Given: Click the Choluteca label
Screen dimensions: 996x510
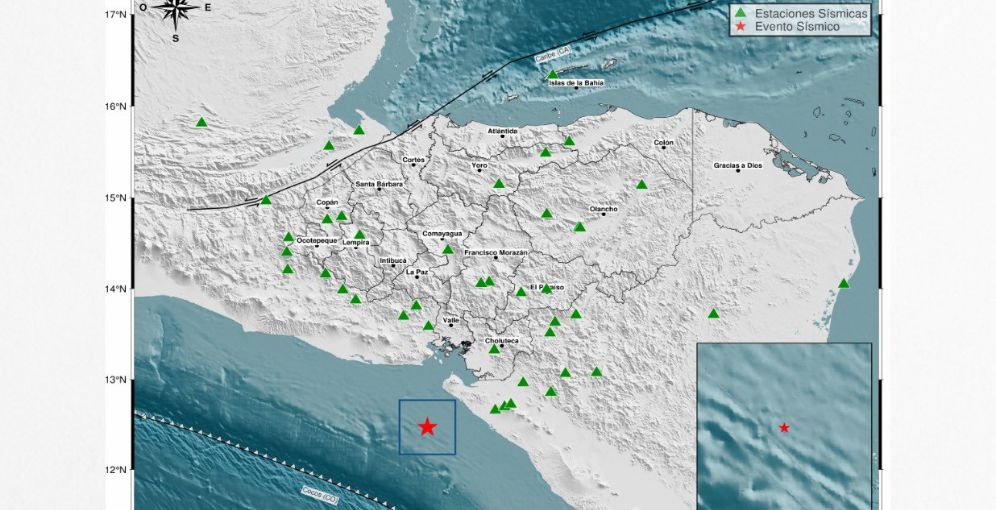Looking at the screenshot, I should [x=502, y=341].
